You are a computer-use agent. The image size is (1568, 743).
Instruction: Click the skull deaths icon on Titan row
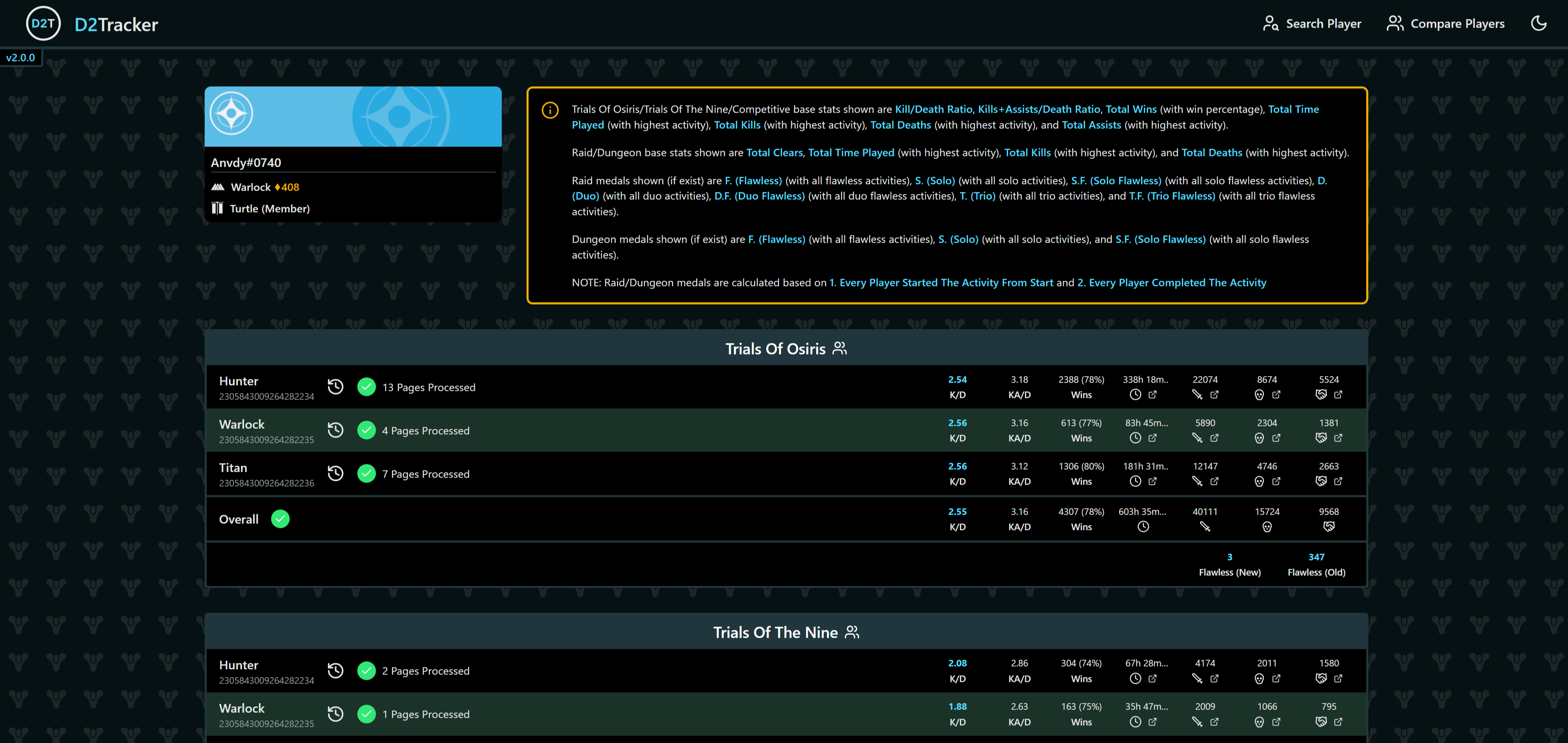[1259, 481]
